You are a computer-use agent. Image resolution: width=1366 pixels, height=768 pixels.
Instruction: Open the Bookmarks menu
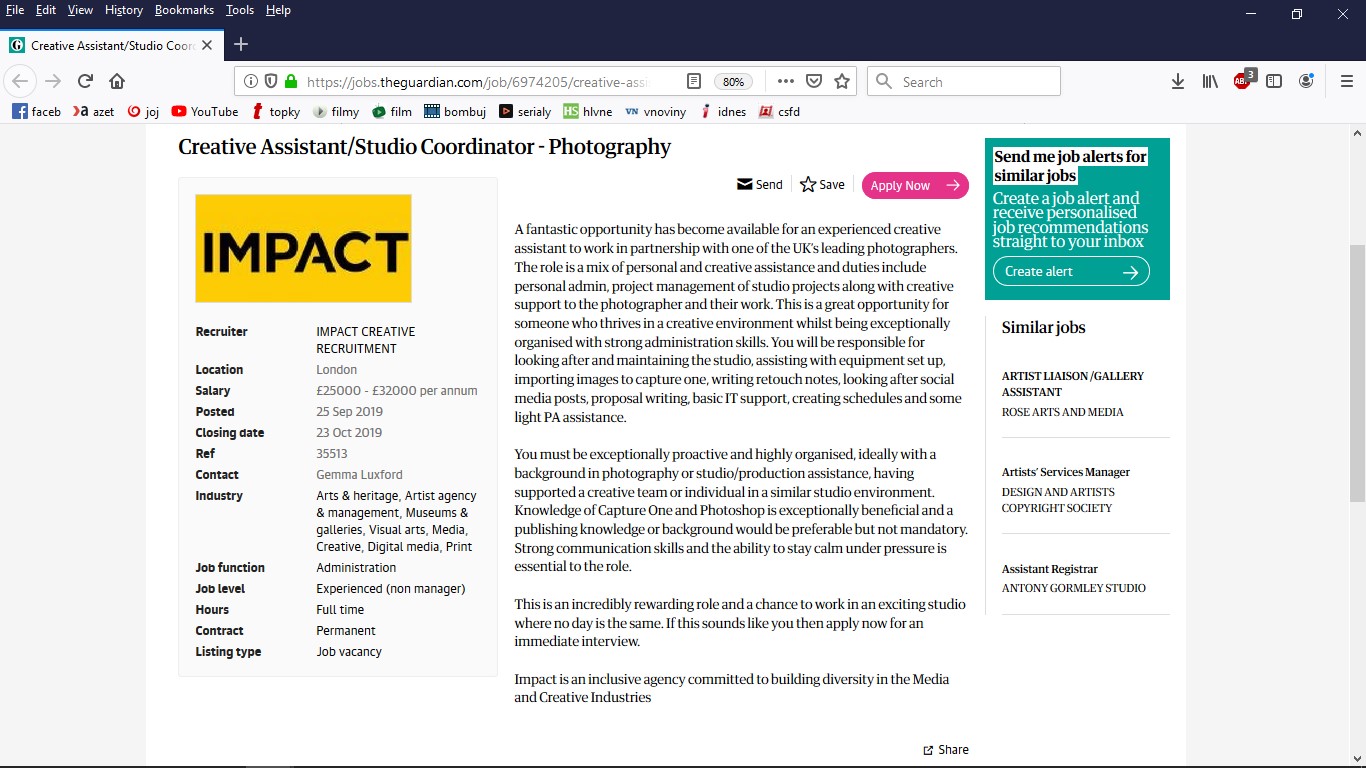(184, 10)
